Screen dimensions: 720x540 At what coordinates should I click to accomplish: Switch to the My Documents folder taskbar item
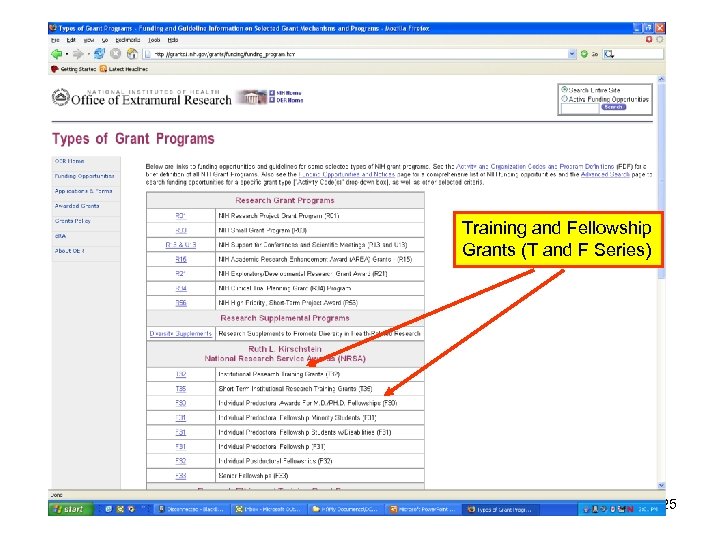(345, 509)
